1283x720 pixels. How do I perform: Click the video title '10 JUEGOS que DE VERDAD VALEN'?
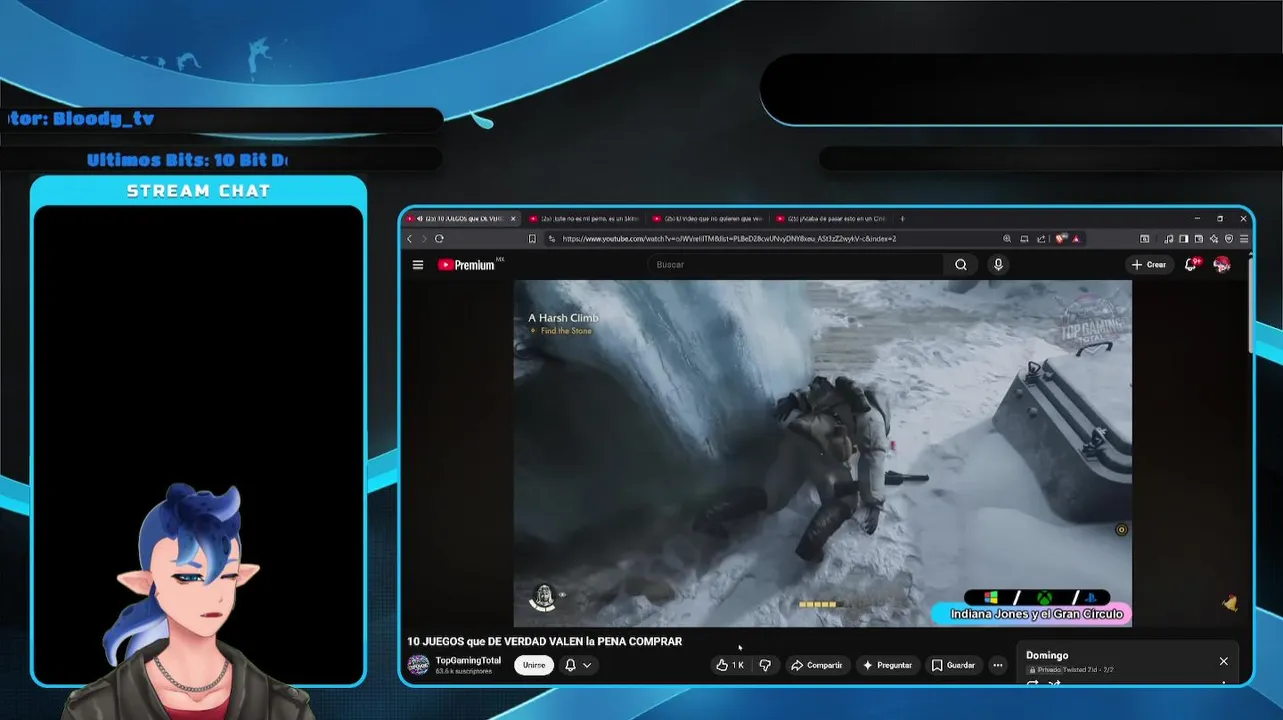[x=544, y=642]
